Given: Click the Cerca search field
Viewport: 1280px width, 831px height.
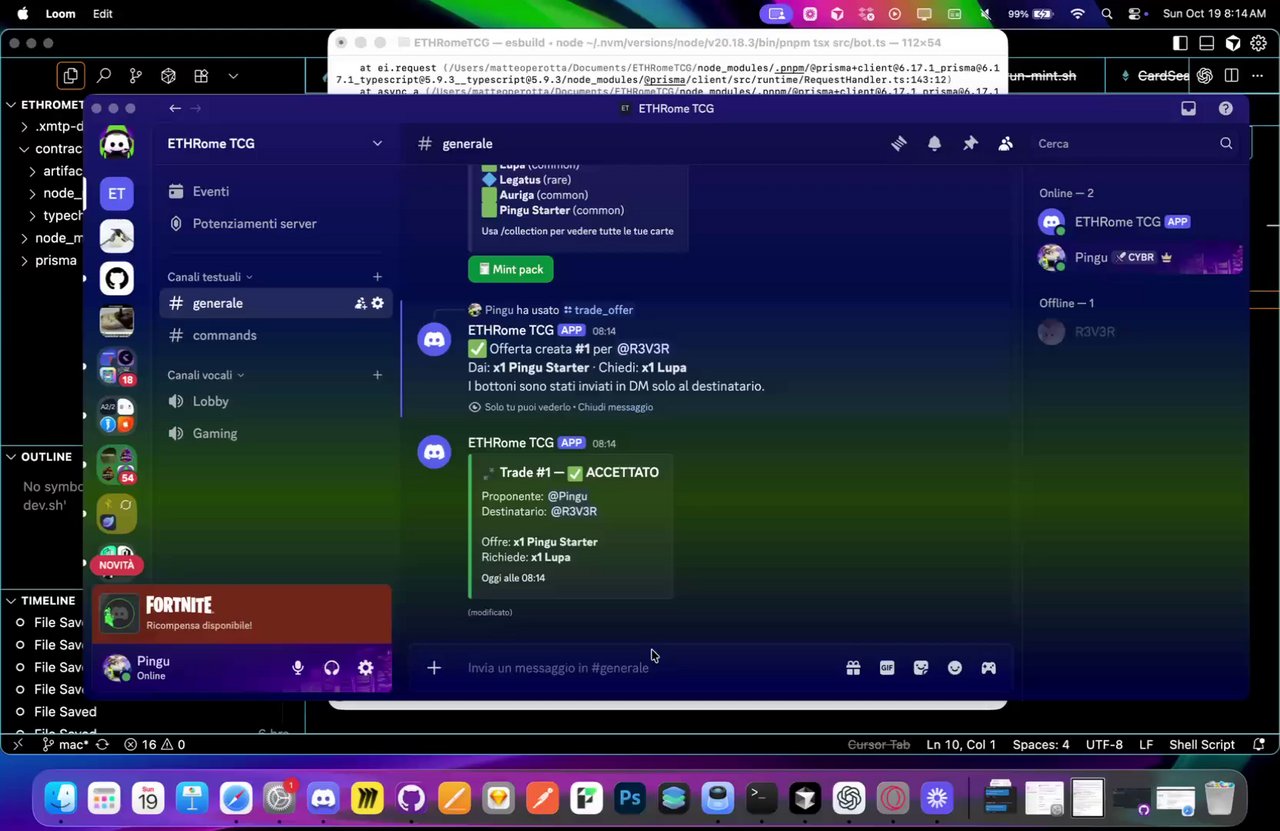Looking at the screenshot, I should click(1134, 144).
